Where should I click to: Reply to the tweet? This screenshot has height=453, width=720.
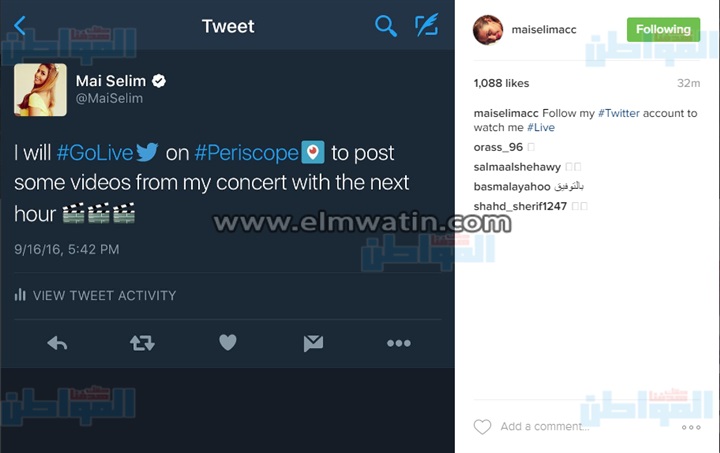(57, 343)
